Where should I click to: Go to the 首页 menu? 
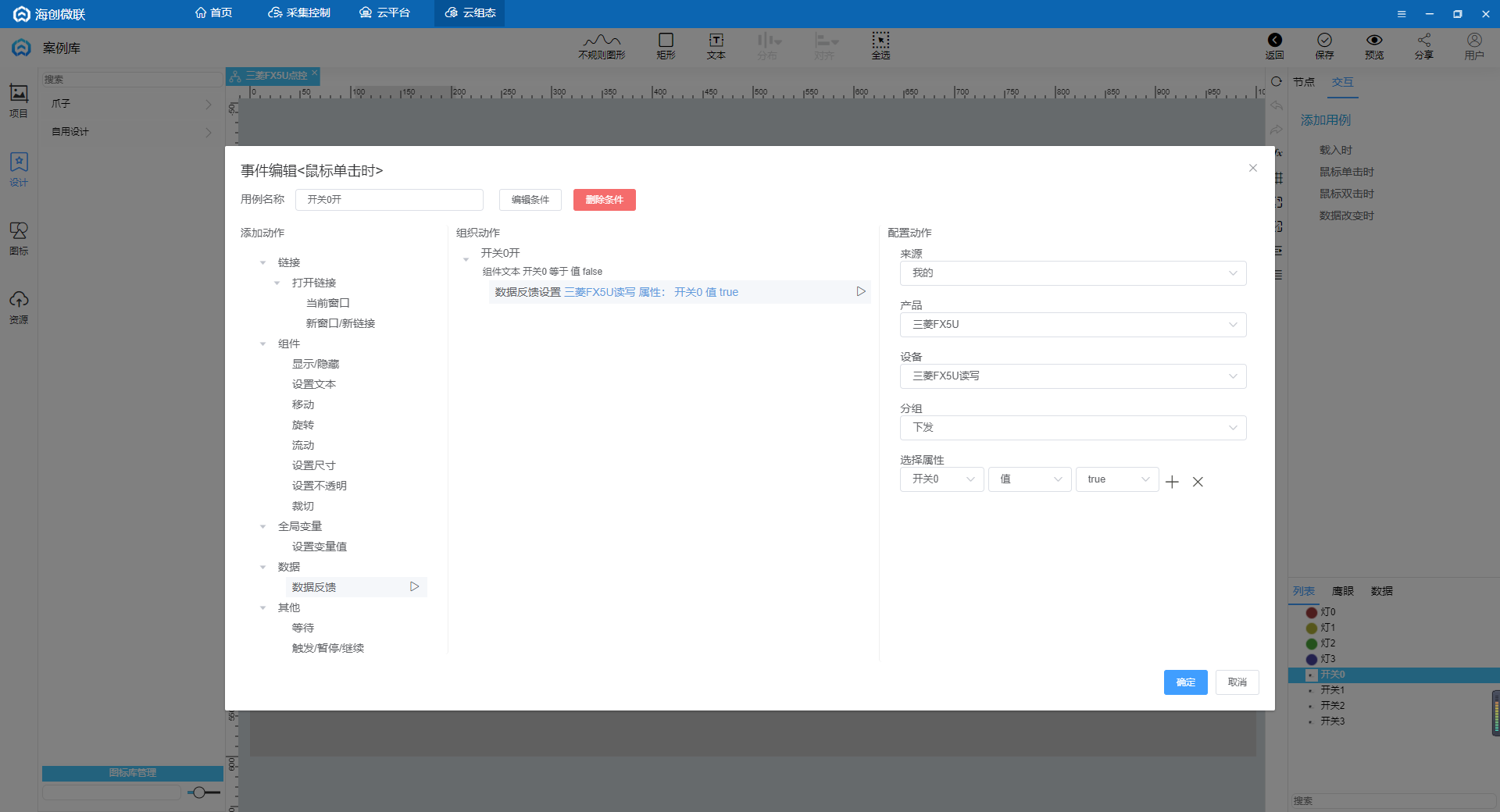point(213,13)
